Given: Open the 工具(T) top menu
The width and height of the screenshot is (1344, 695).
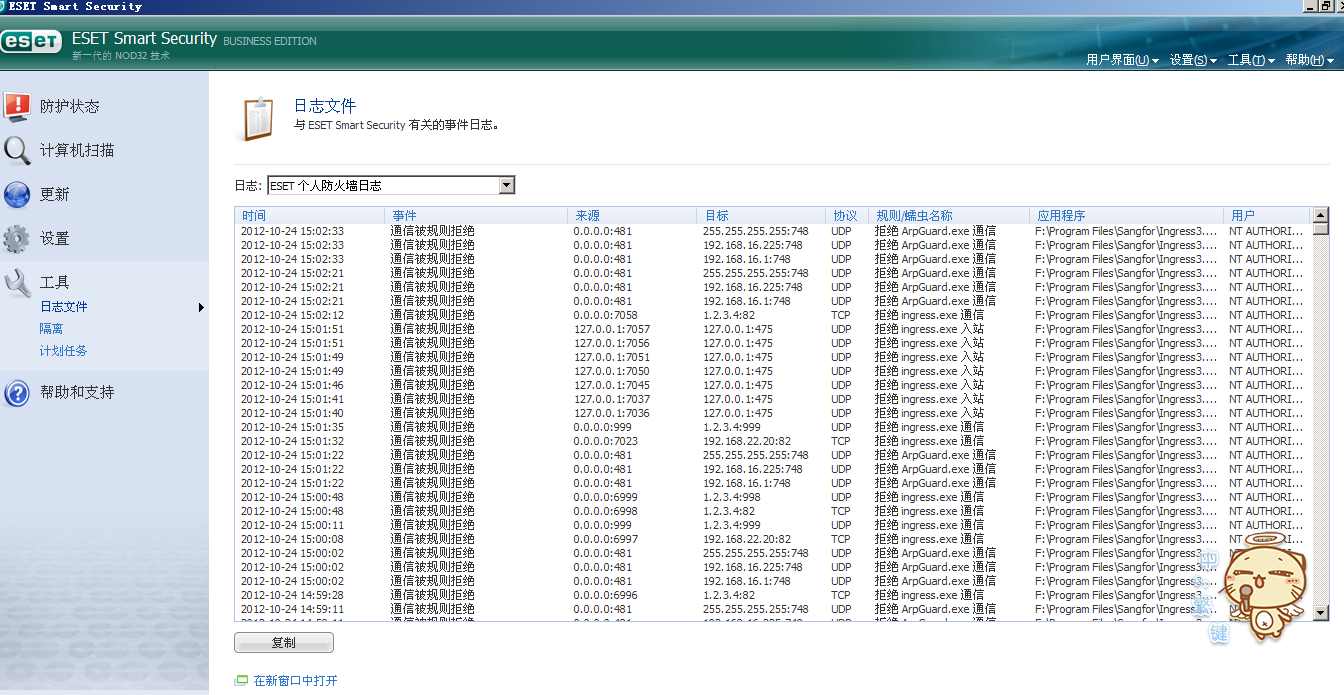Looking at the screenshot, I should click(x=1251, y=60).
